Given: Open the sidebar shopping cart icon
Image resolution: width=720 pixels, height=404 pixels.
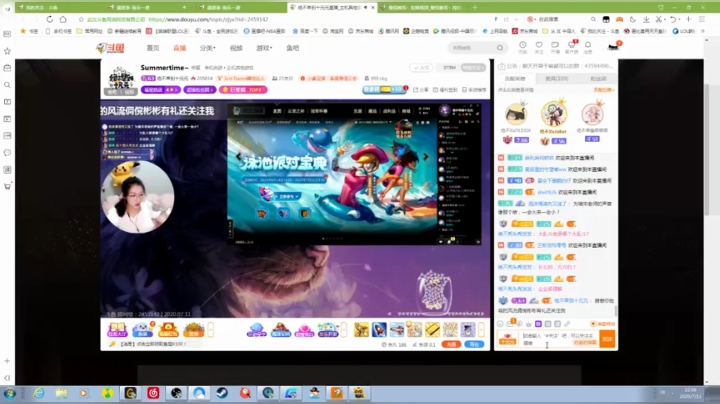Looking at the screenshot, I should pyautogui.click(x=7, y=186).
